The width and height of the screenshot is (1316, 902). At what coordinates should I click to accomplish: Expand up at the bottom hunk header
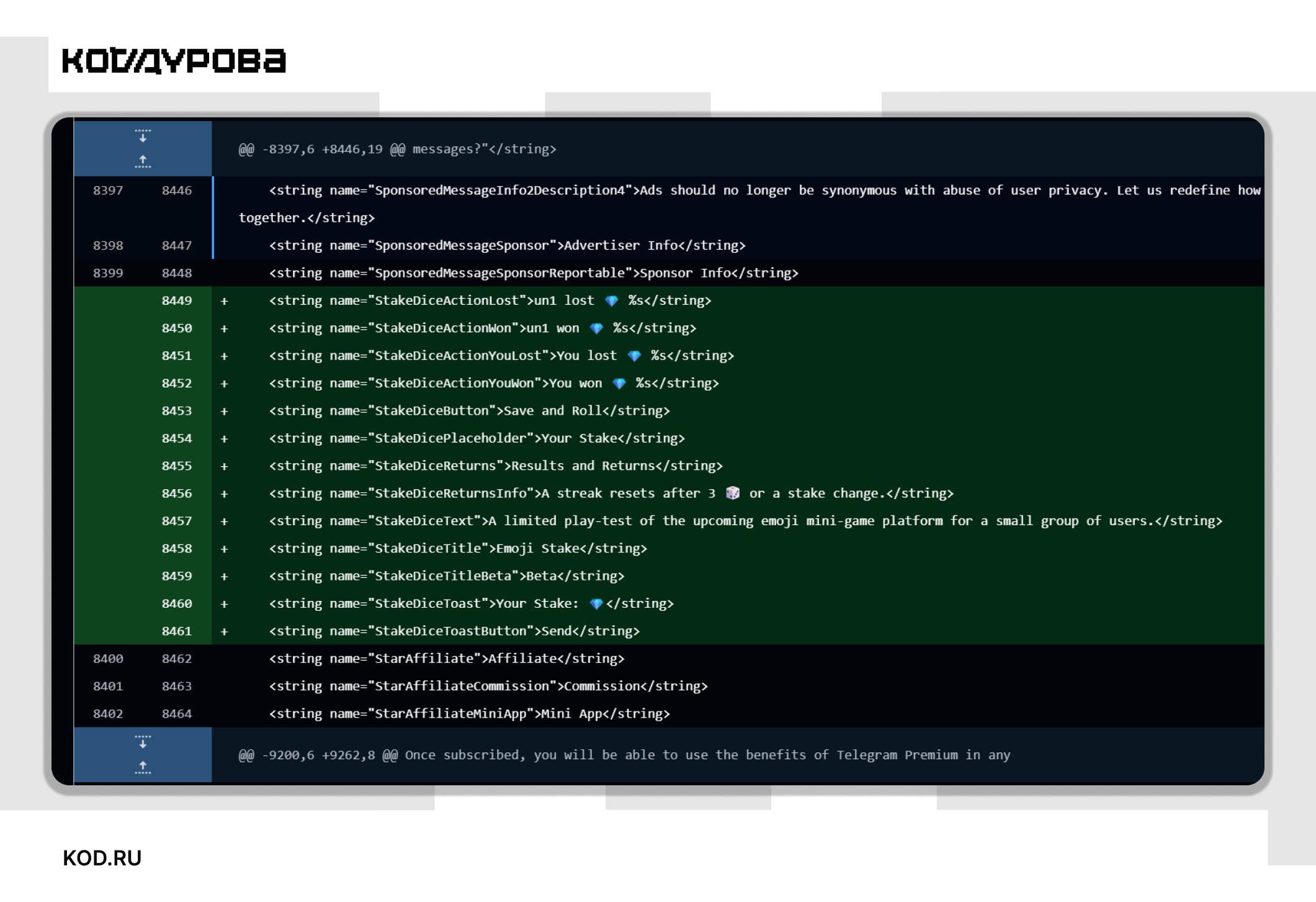tap(143, 768)
